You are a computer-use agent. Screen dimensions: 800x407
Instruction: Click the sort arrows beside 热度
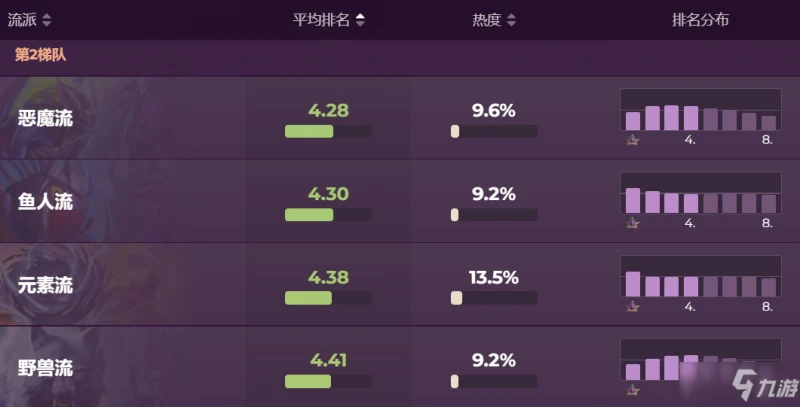tap(512, 20)
